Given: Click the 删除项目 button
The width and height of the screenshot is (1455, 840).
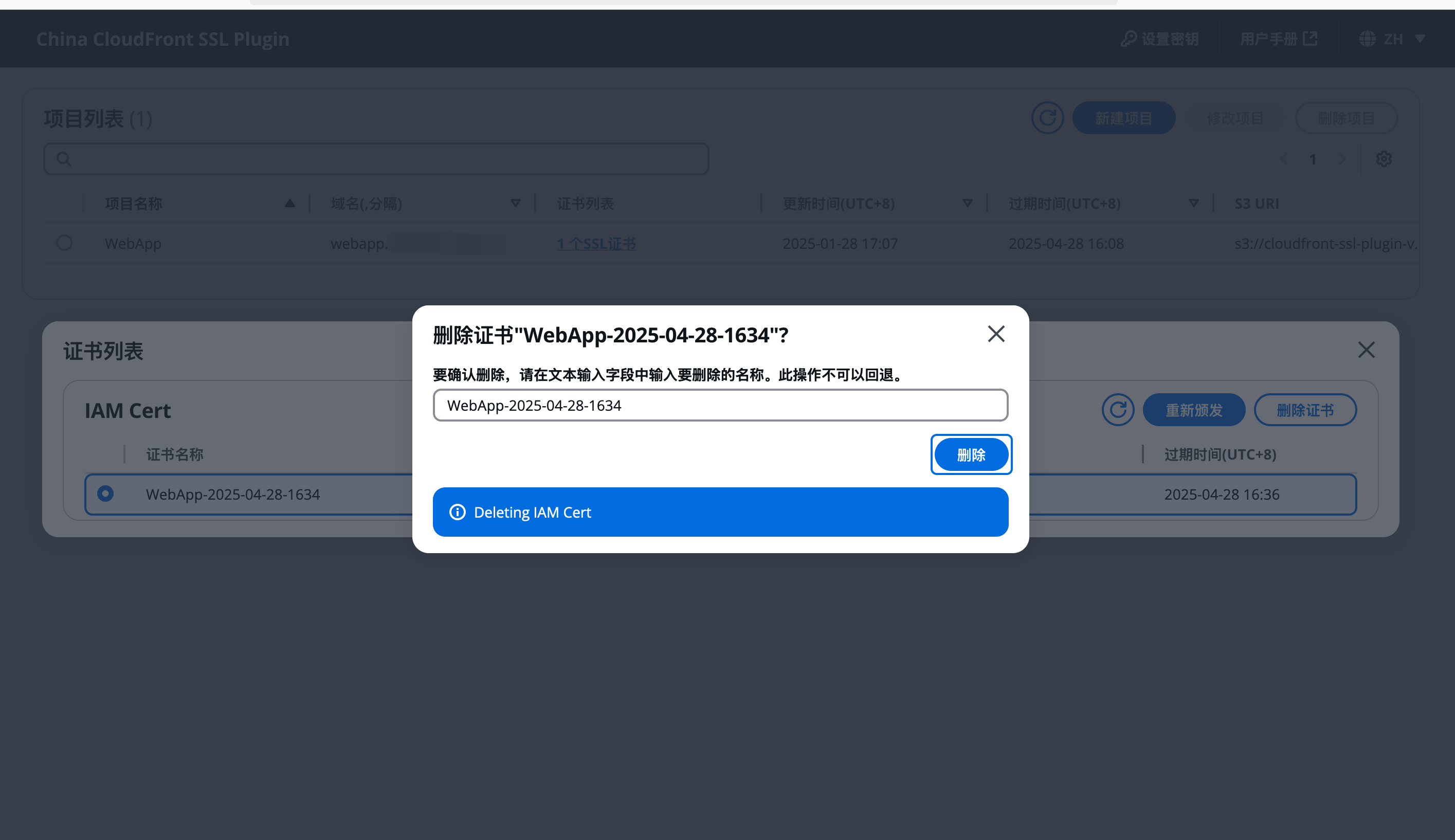Looking at the screenshot, I should 1346,118.
